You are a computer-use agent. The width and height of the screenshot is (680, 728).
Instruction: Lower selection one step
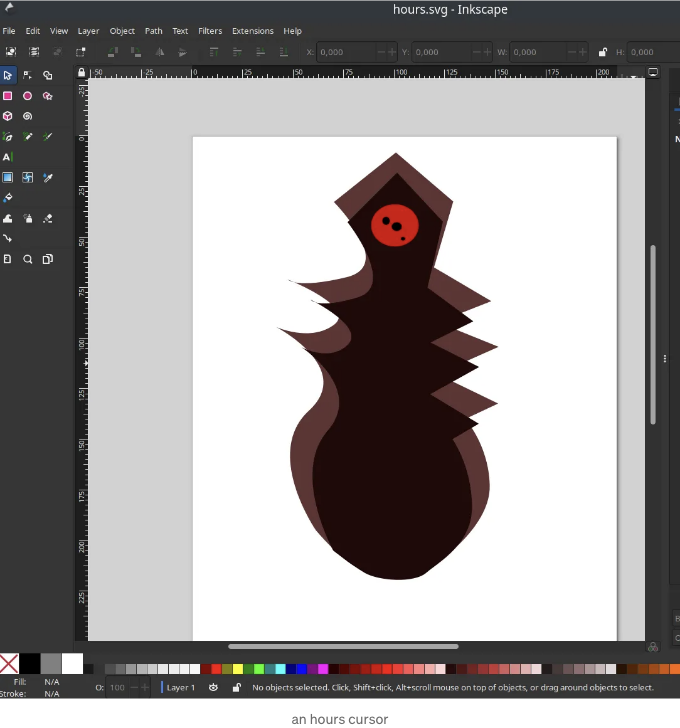[260, 52]
